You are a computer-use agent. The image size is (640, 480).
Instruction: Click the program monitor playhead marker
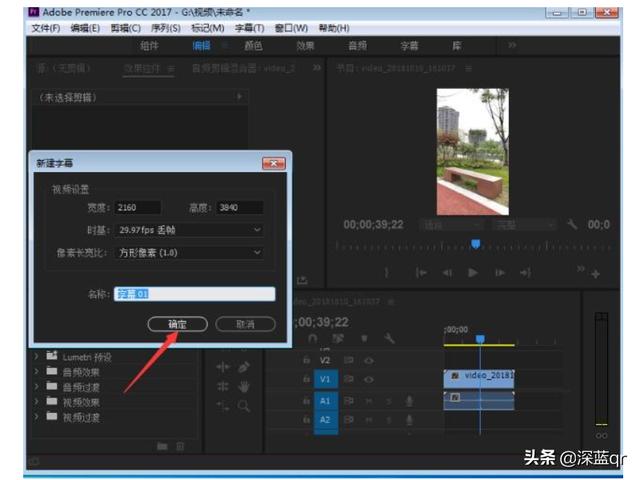tap(476, 243)
